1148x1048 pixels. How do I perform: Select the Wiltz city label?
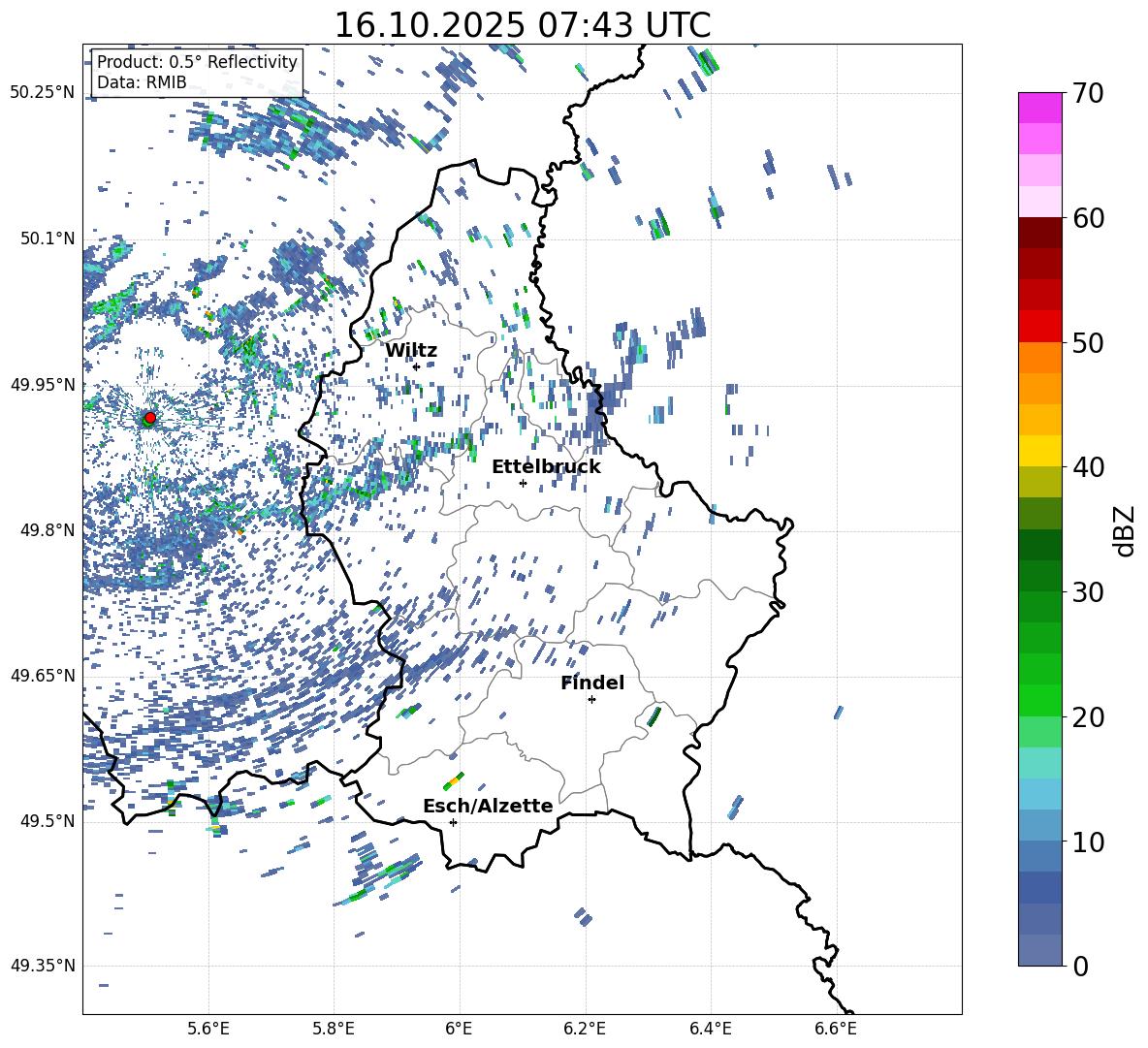pyautogui.click(x=411, y=351)
